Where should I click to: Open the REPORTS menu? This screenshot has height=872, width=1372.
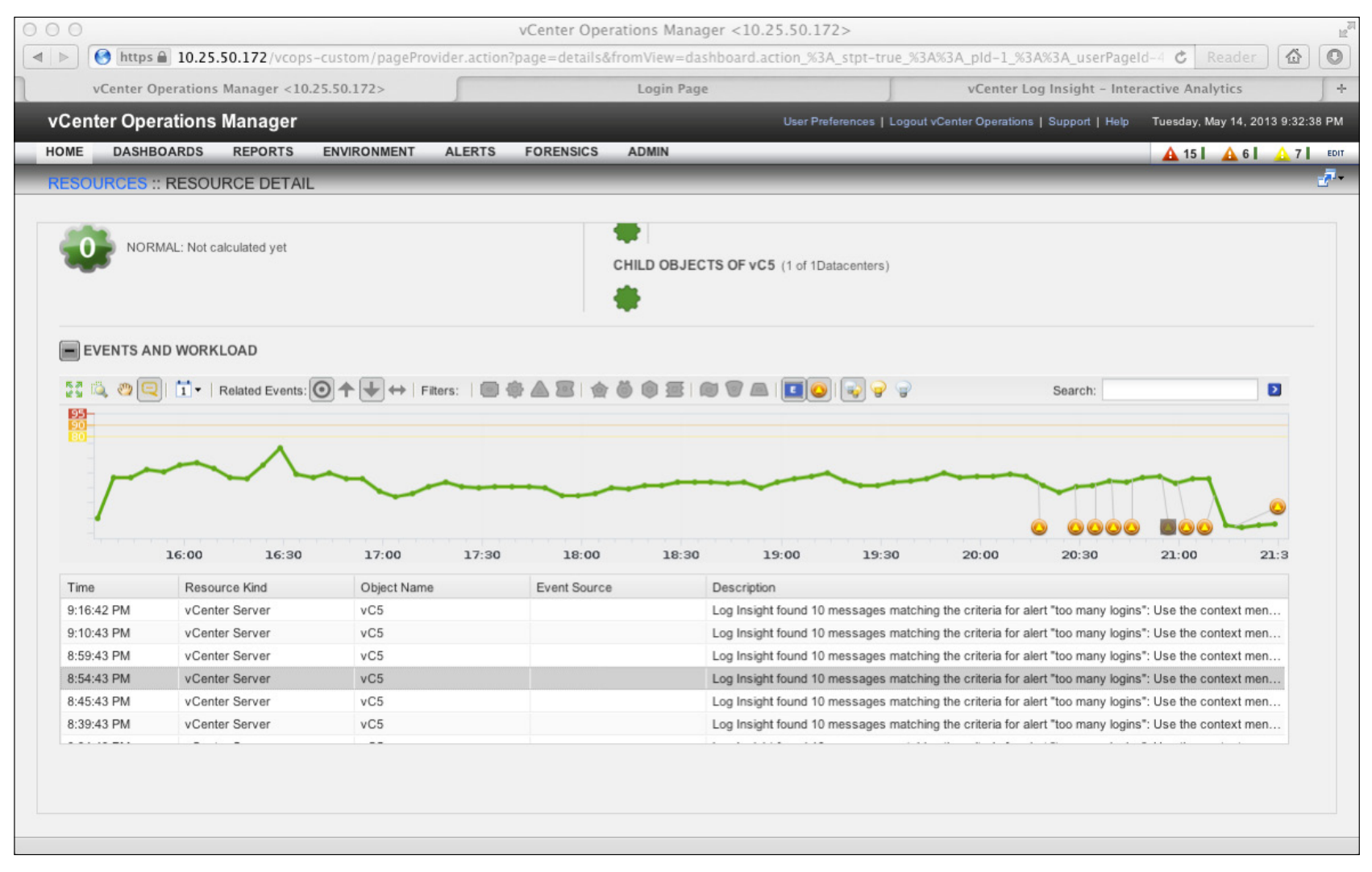coord(263,152)
